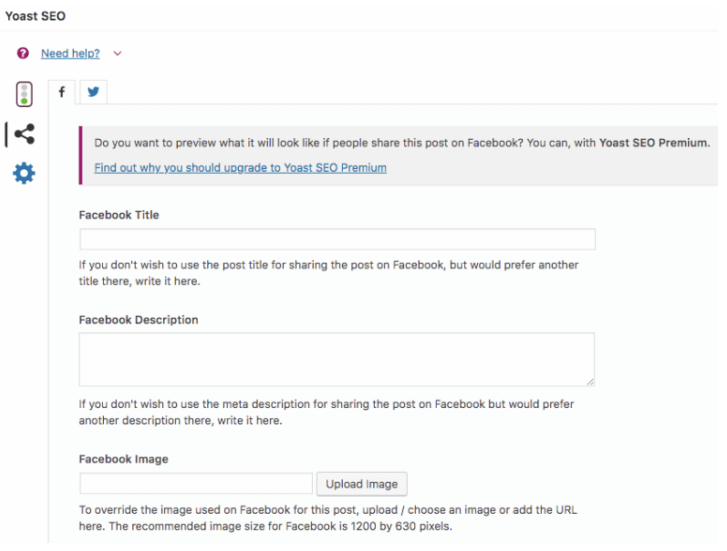
Task: Expand the help chevron next to Need help
Action: point(117,53)
